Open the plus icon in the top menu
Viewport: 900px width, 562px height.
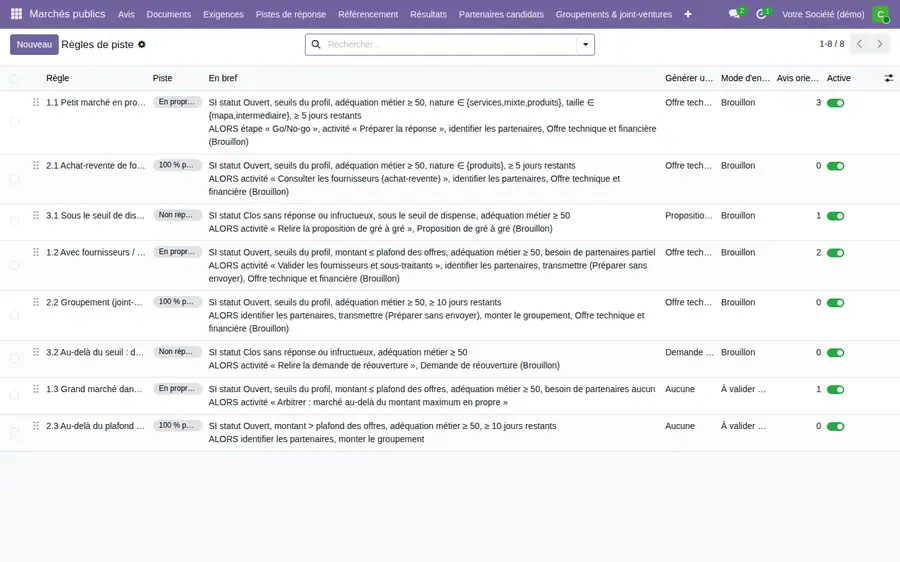coord(688,14)
